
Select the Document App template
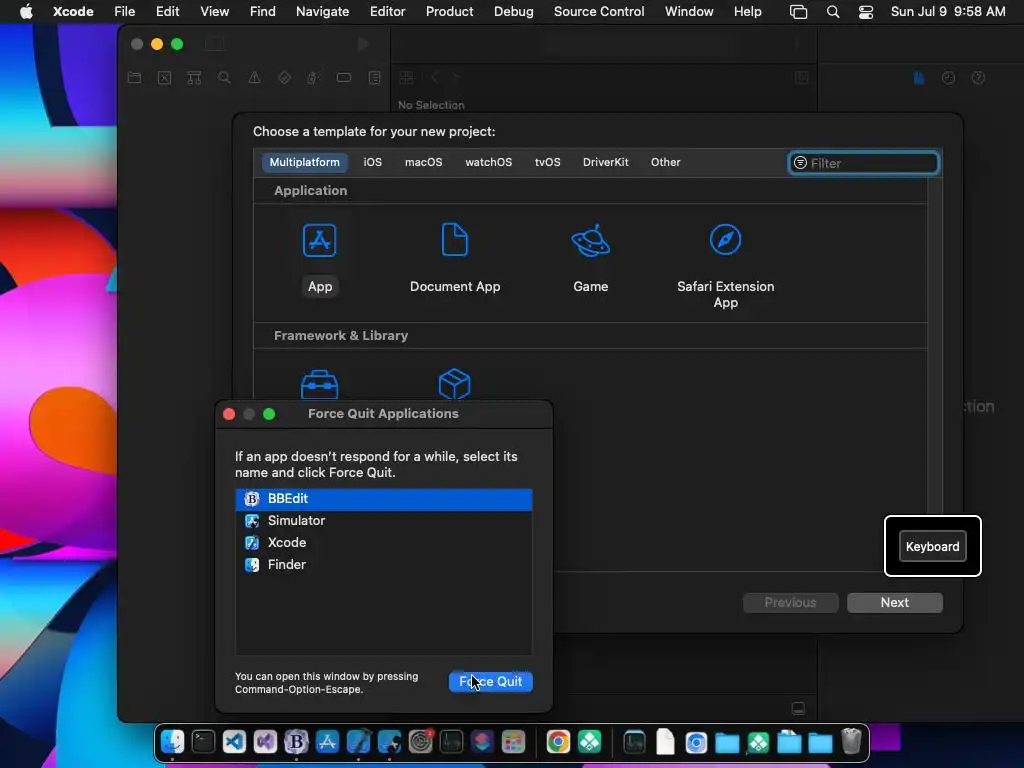click(455, 259)
